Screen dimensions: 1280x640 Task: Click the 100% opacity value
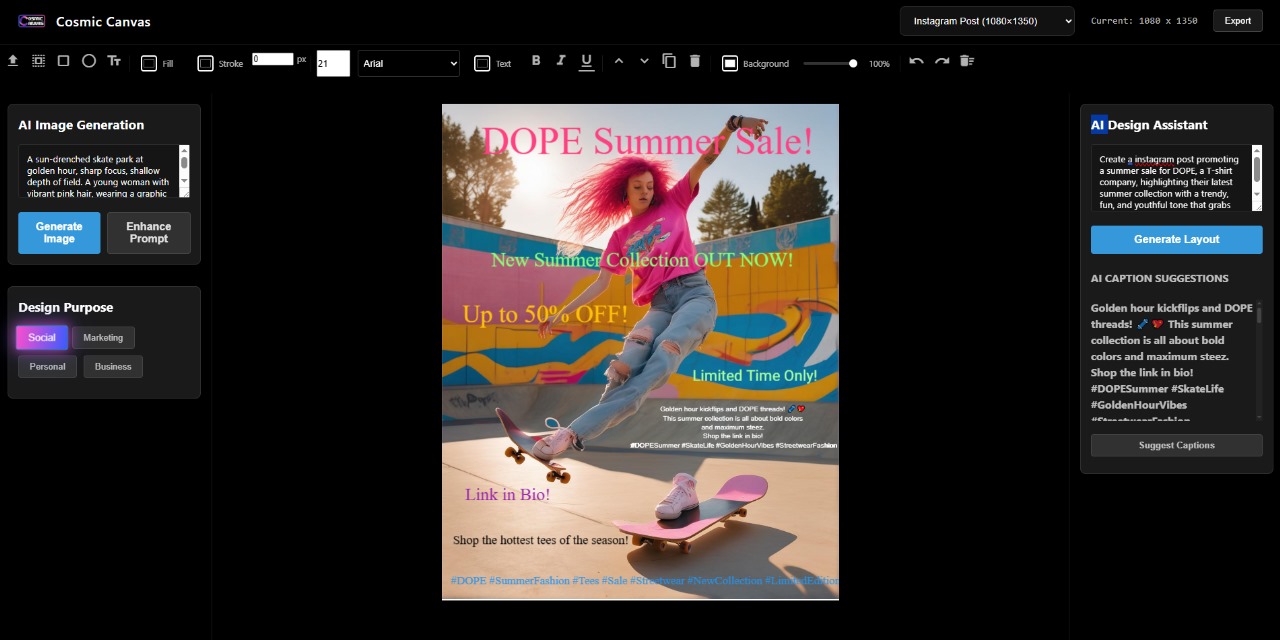click(879, 64)
